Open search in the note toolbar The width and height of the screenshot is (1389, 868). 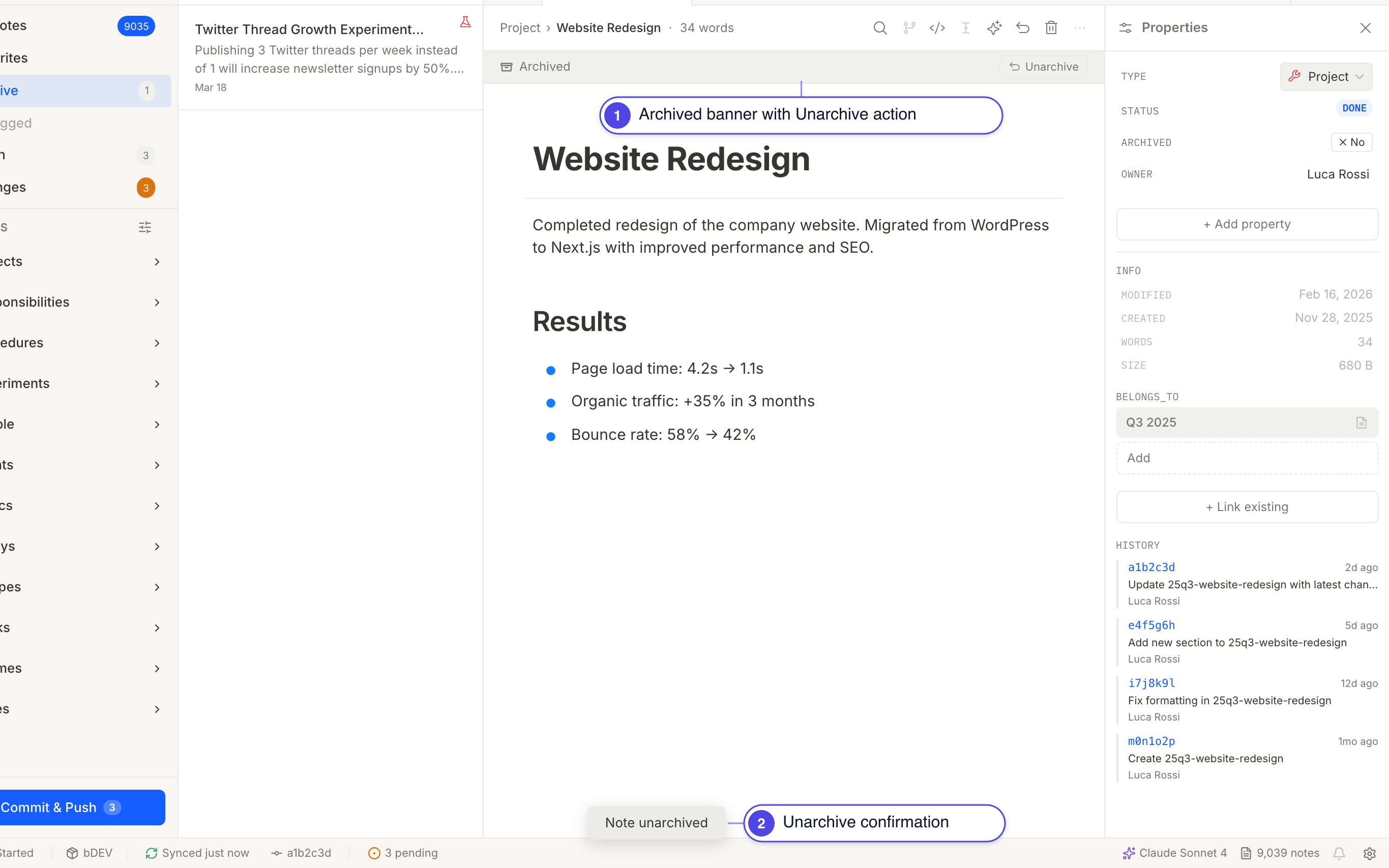pyautogui.click(x=880, y=27)
